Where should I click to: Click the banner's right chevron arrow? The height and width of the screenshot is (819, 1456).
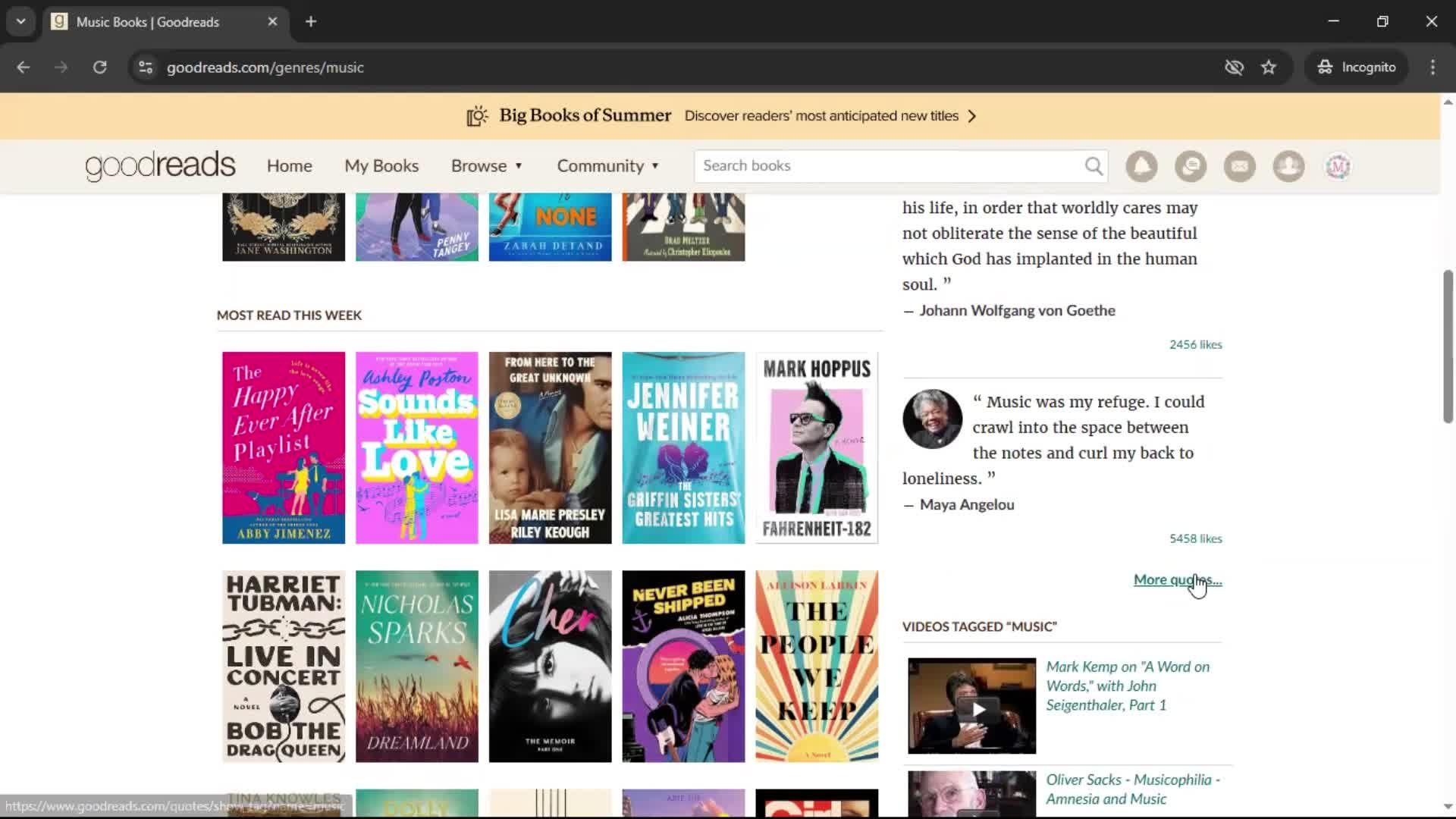pos(972,116)
